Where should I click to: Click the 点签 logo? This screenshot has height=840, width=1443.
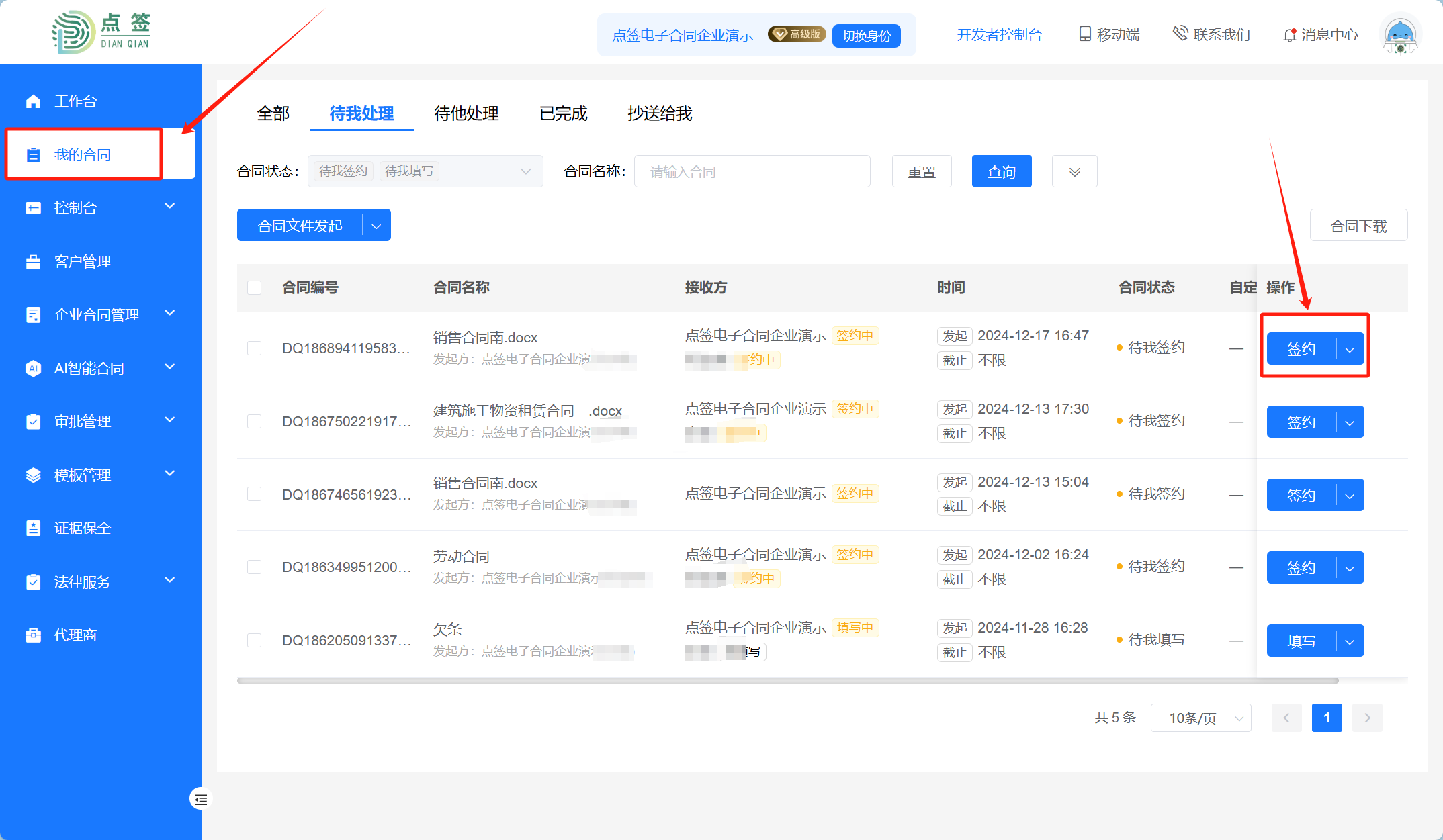pos(101,32)
